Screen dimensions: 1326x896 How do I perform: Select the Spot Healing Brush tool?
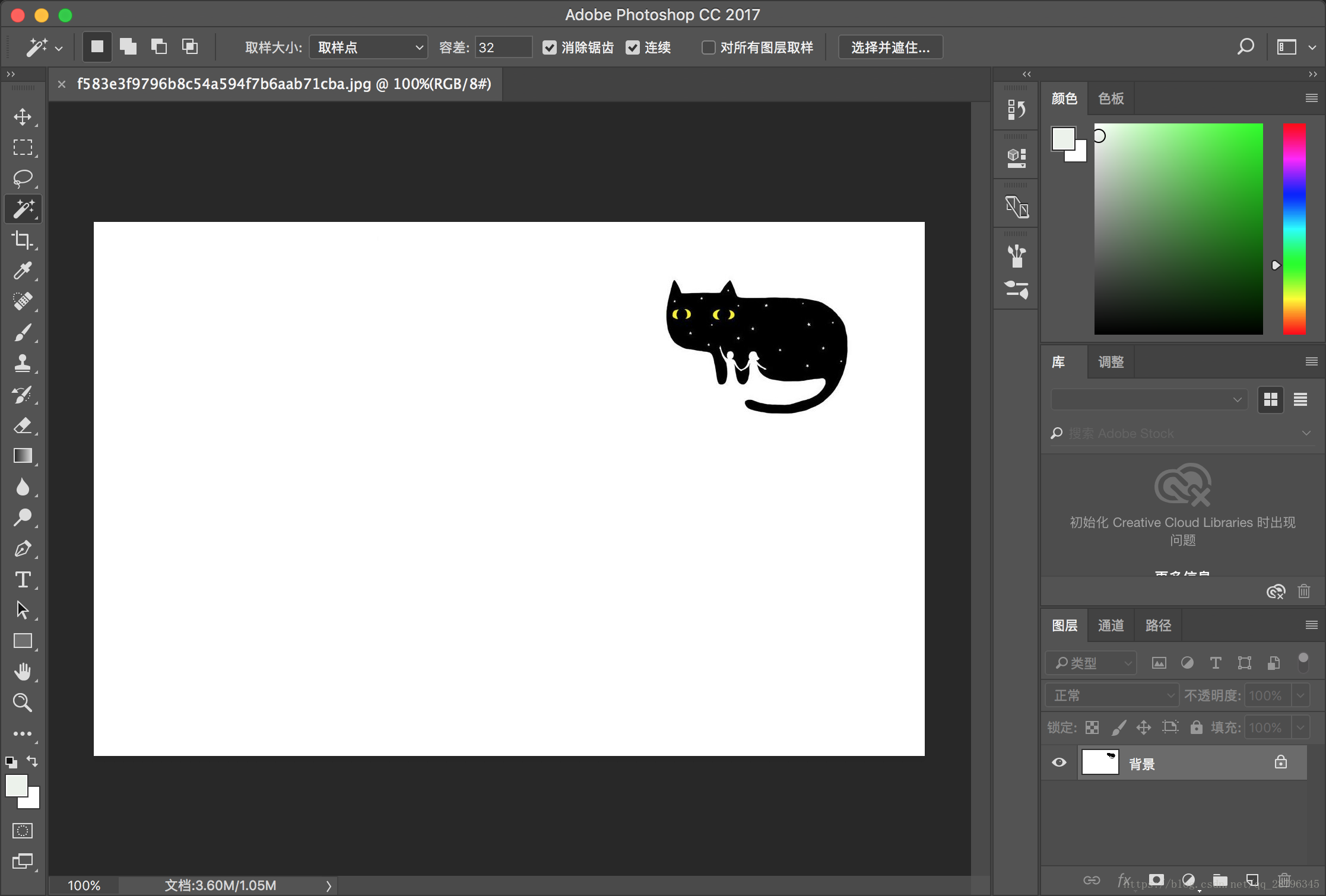point(23,301)
